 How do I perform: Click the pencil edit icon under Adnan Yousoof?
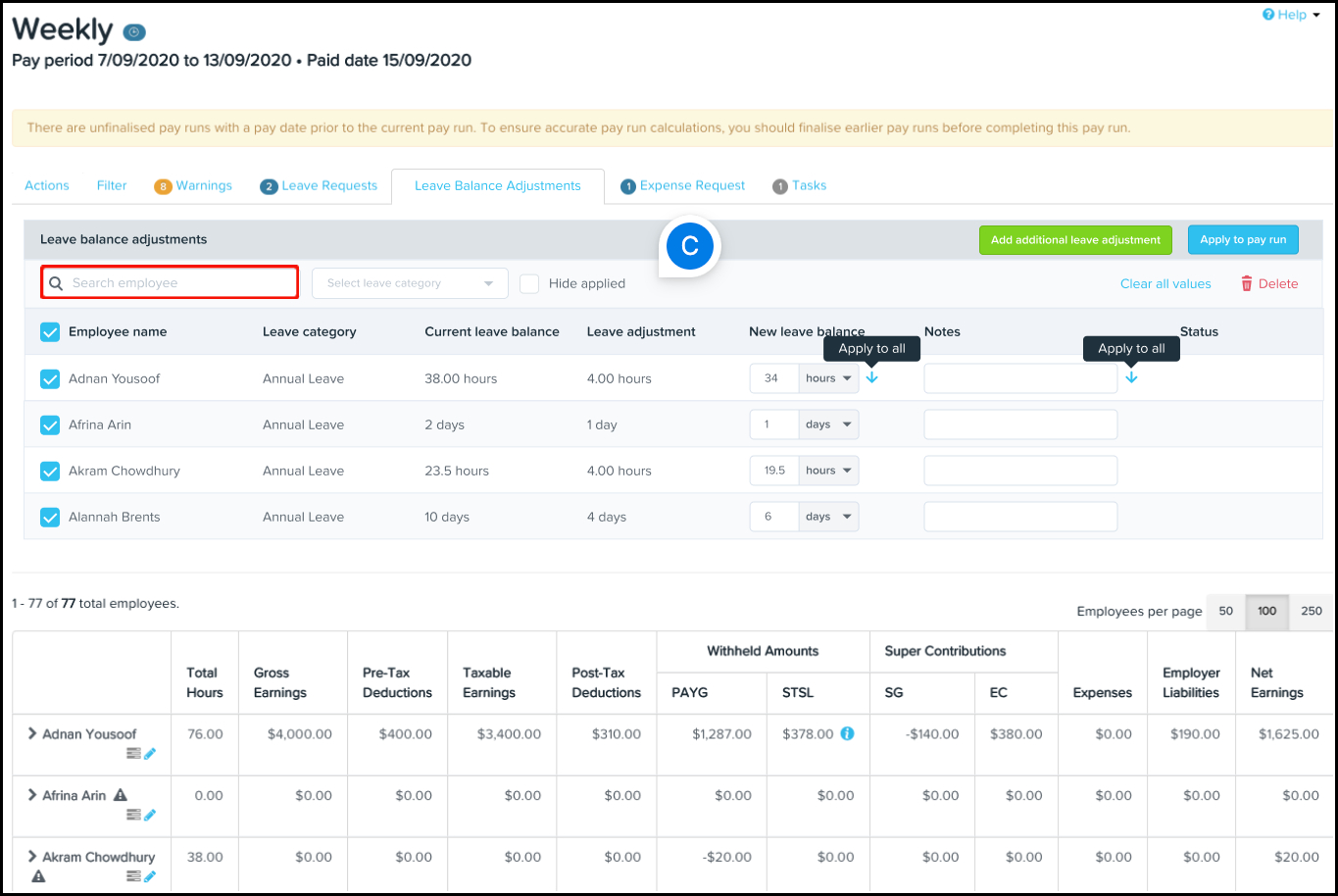point(150,754)
